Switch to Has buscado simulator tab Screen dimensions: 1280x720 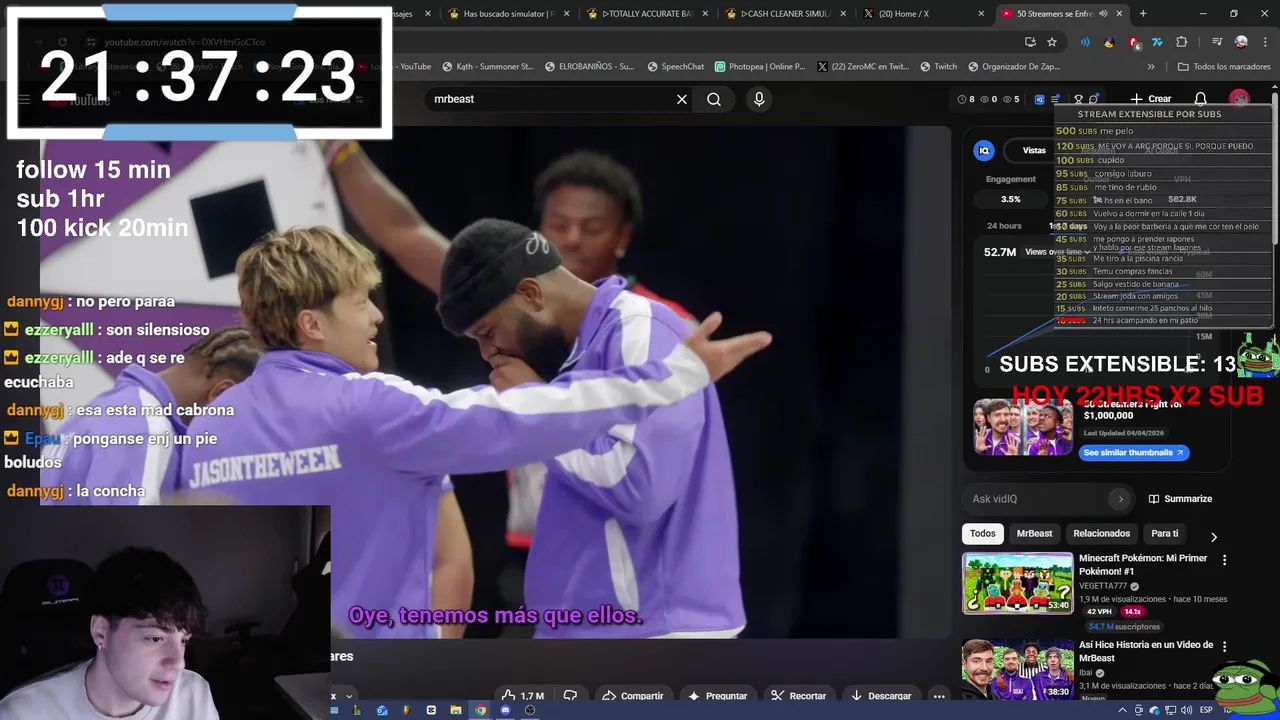pos(510,14)
